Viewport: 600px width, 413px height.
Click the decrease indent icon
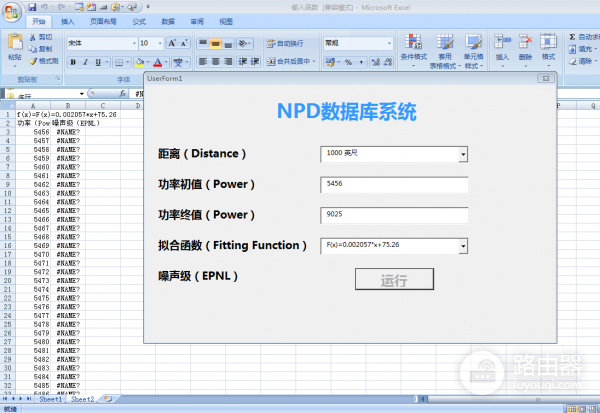click(x=243, y=62)
